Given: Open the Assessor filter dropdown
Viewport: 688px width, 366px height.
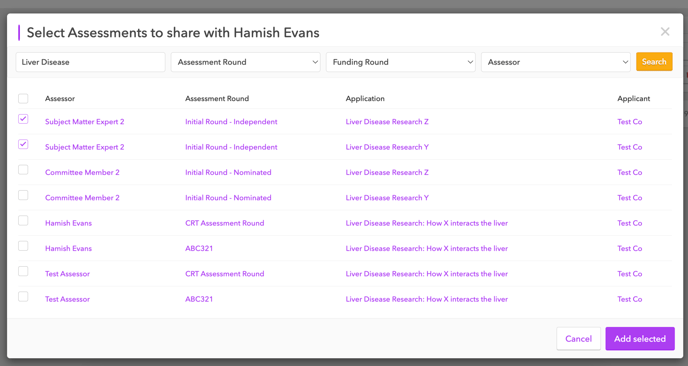Looking at the screenshot, I should pyautogui.click(x=556, y=62).
